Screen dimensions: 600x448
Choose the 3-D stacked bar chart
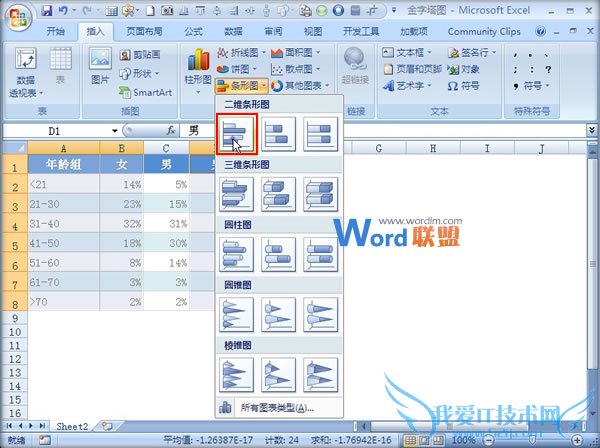pyautogui.click(x=278, y=194)
